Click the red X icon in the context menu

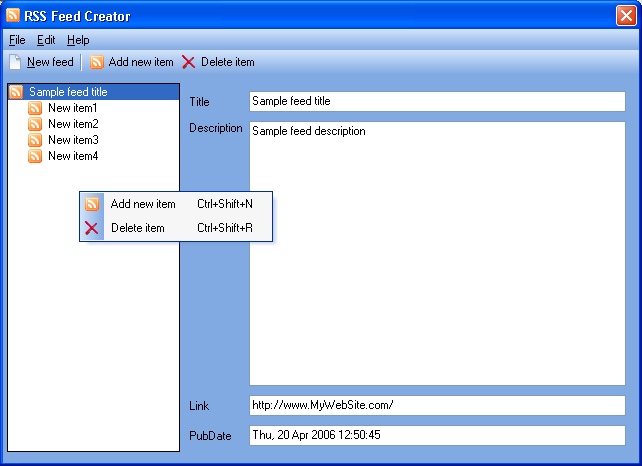[92, 228]
